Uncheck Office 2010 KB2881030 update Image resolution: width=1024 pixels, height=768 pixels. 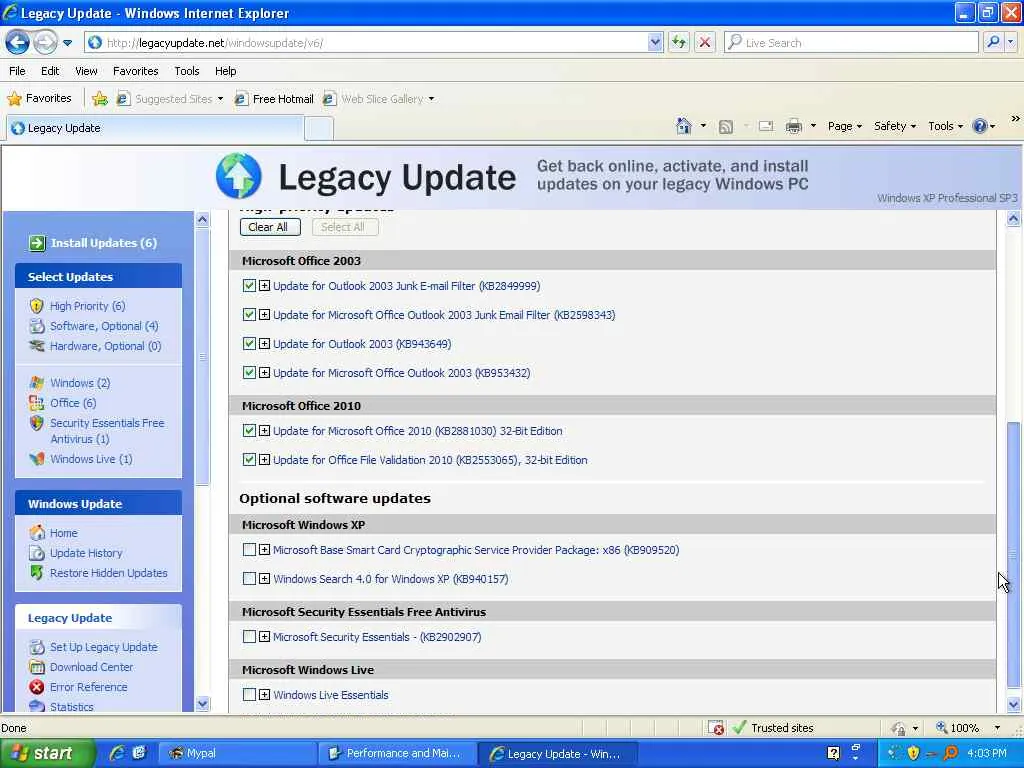tap(249, 430)
